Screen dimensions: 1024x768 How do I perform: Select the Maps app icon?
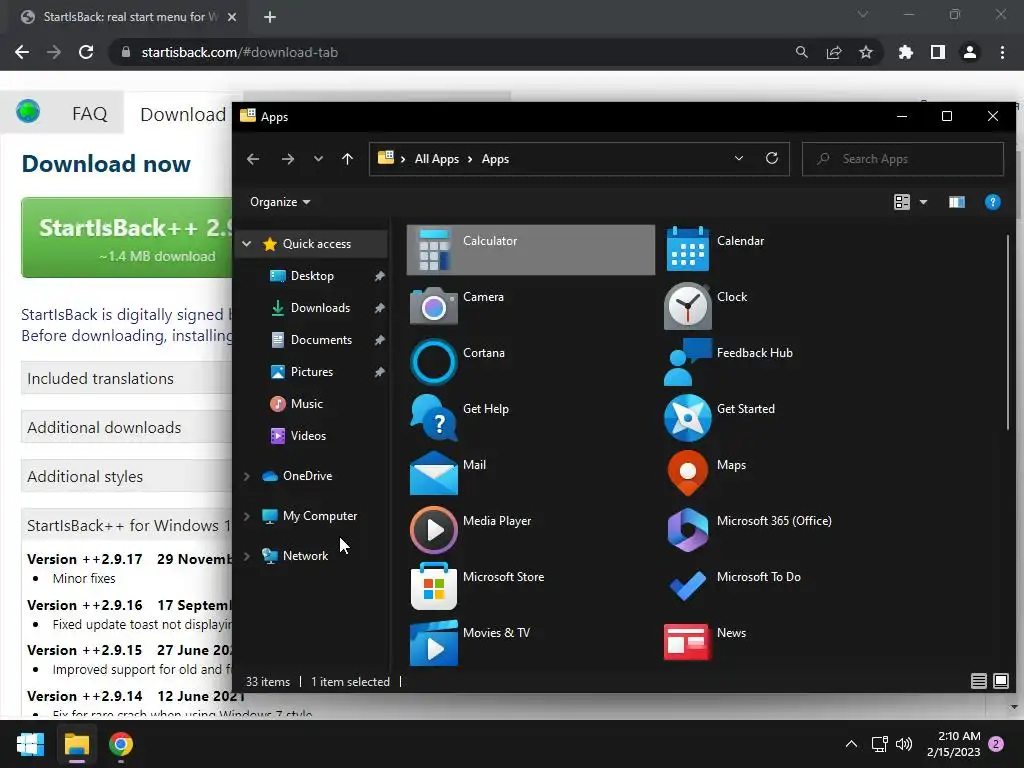(688, 474)
